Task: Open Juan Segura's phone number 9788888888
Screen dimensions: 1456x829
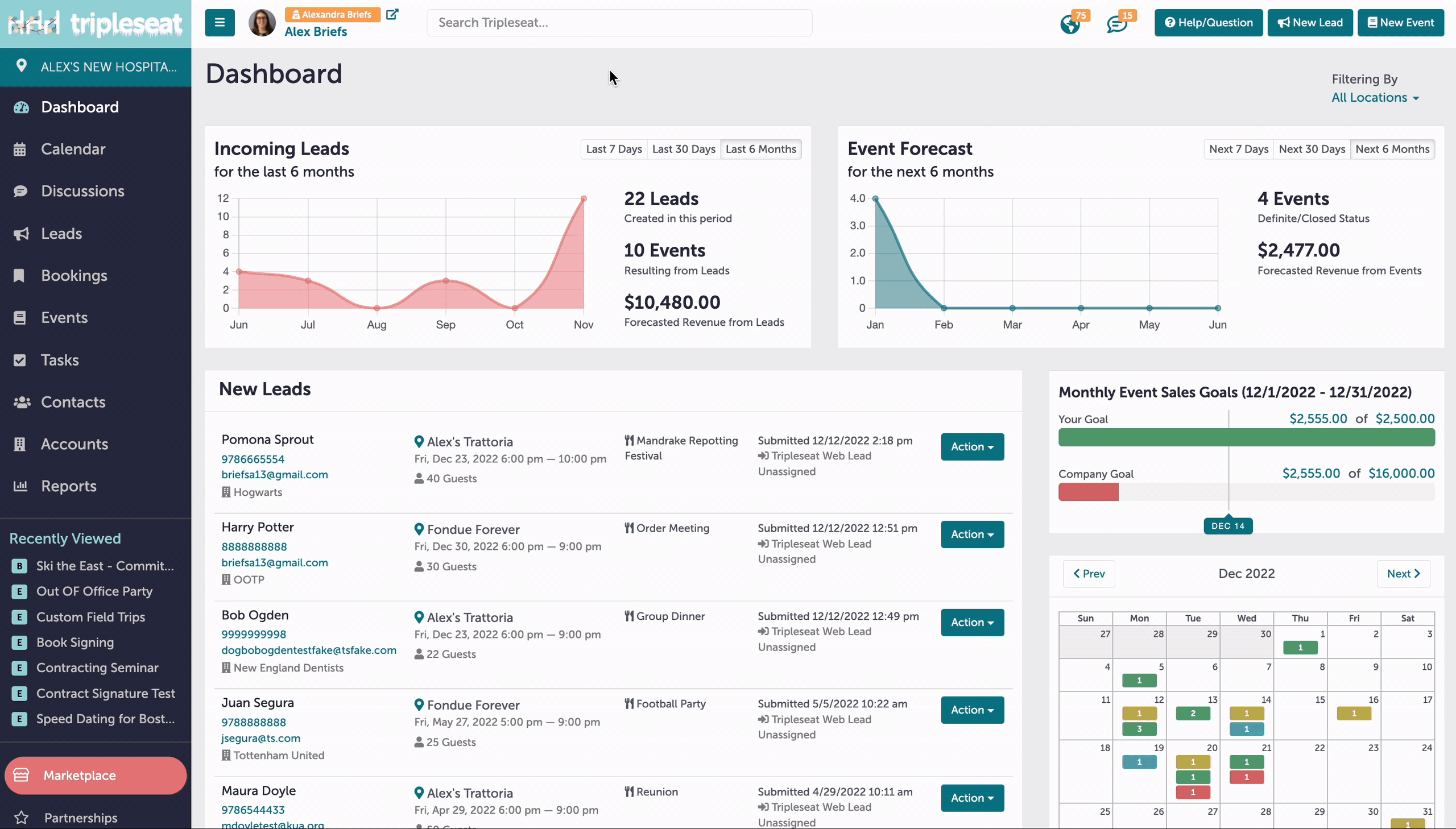Action: [254, 723]
